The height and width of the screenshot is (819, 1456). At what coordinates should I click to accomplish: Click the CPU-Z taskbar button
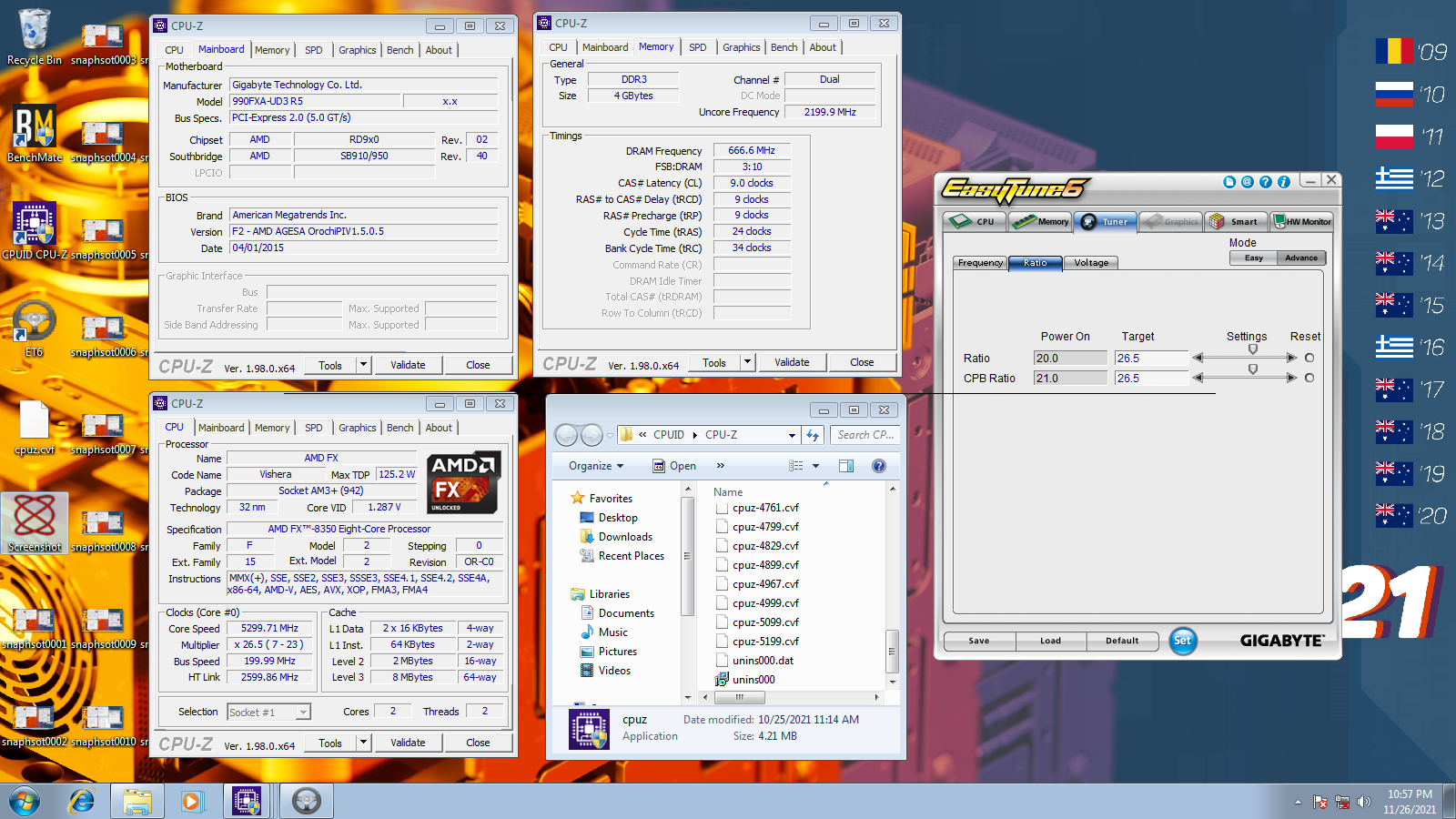(x=247, y=802)
